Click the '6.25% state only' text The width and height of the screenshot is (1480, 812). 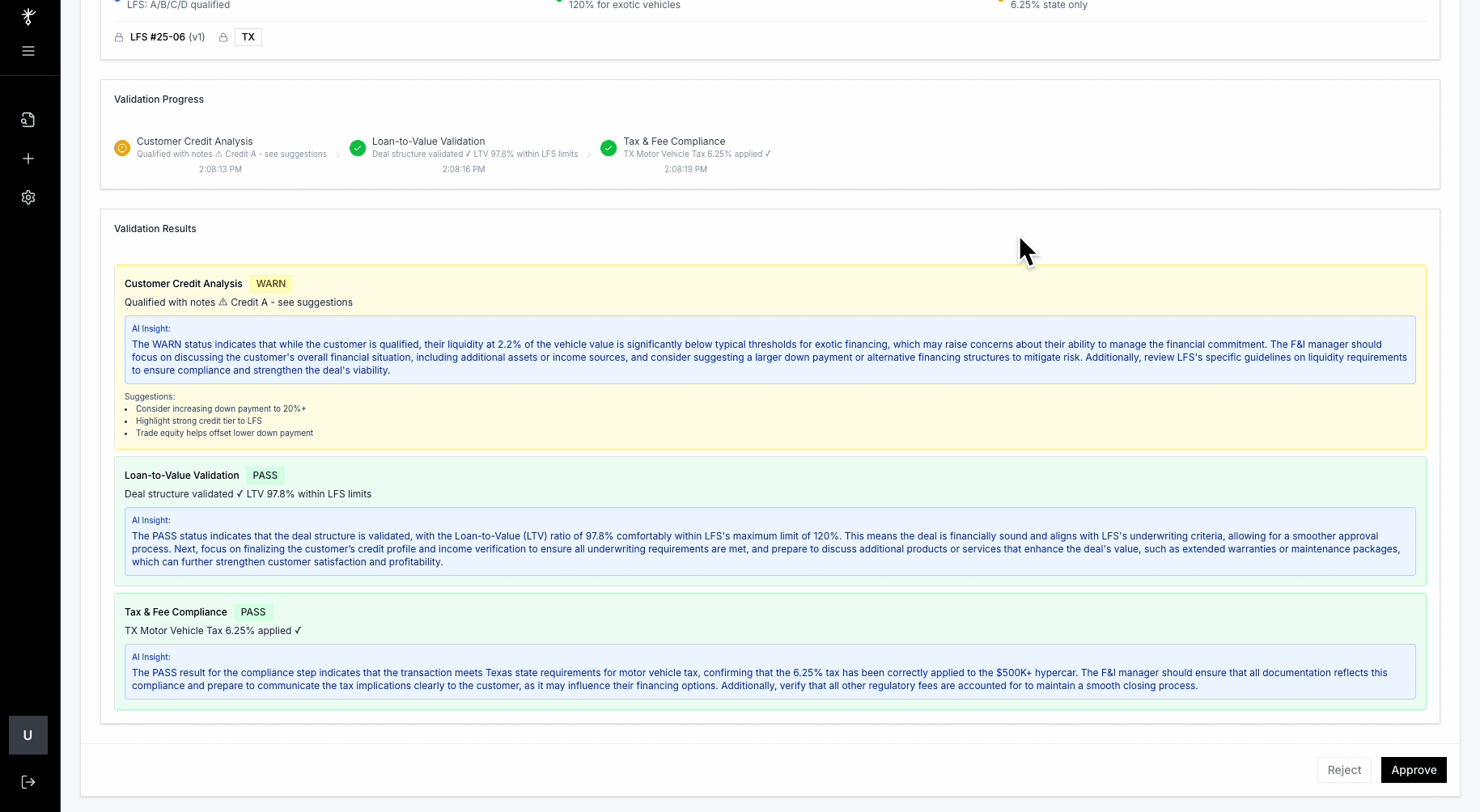pos(1049,5)
